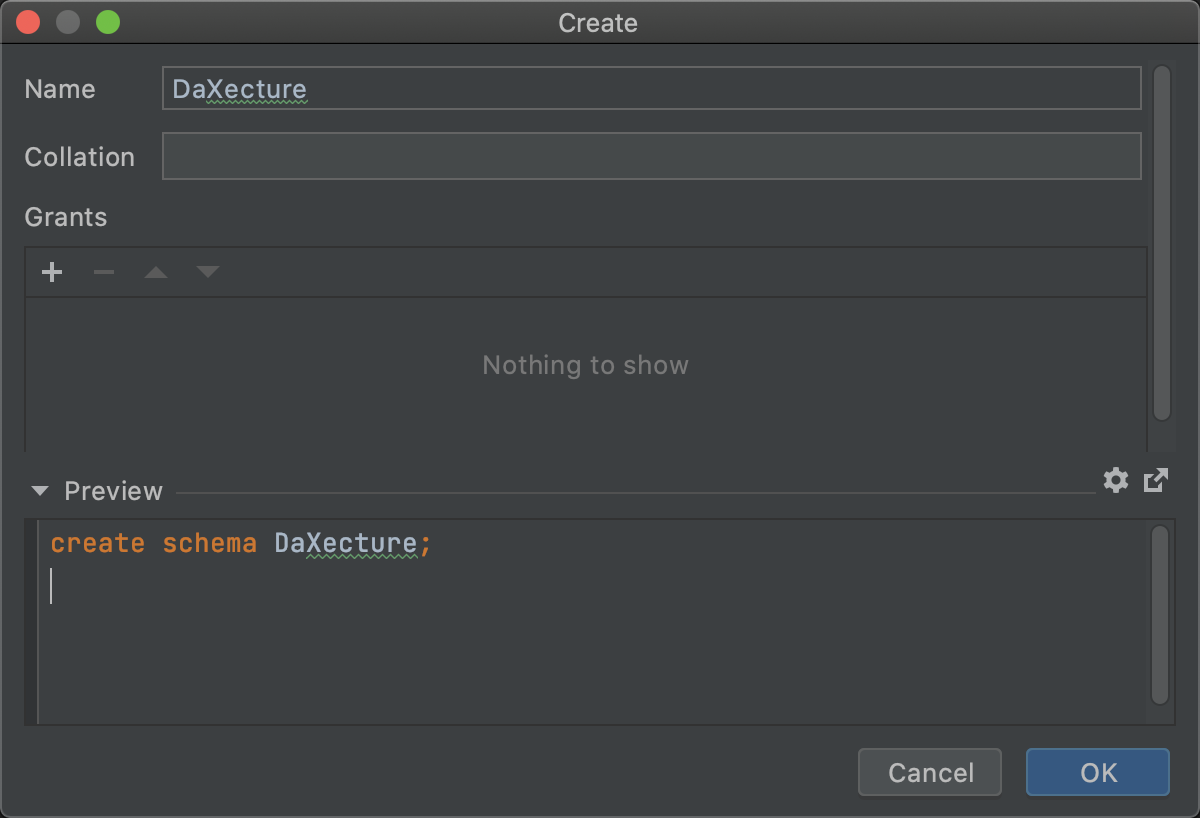Confirm schema creation with OK
The width and height of the screenshot is (1200, 818).
(x=1098, y=772)
